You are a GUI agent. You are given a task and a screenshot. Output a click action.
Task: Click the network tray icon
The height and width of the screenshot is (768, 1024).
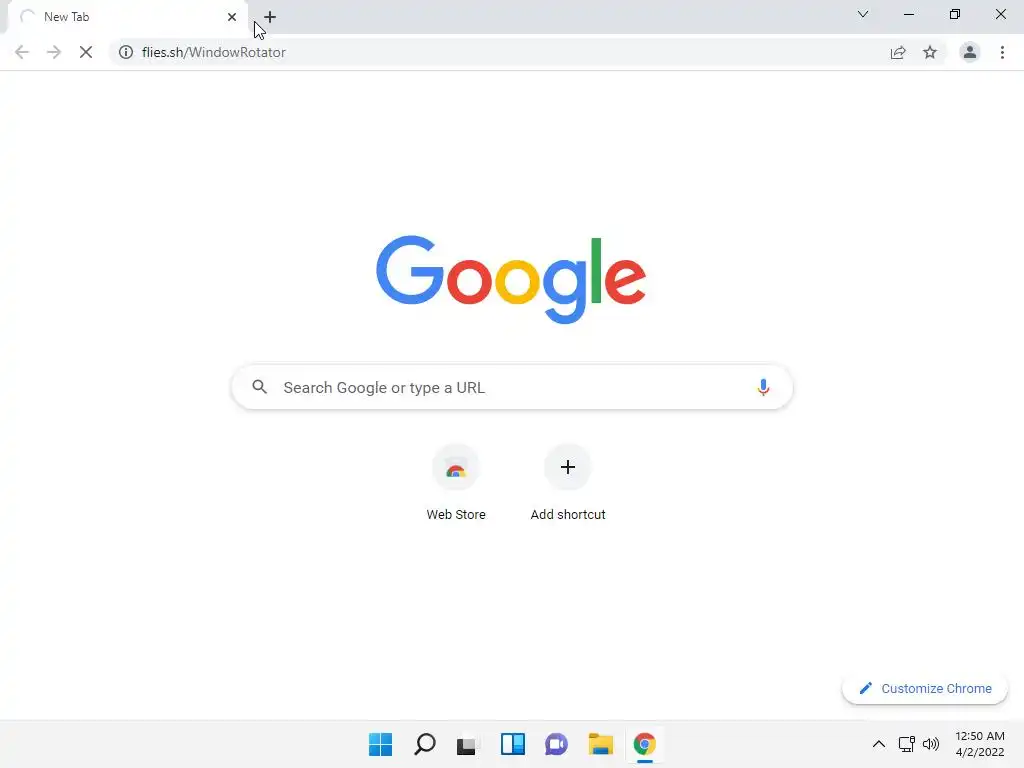(906, 744)
